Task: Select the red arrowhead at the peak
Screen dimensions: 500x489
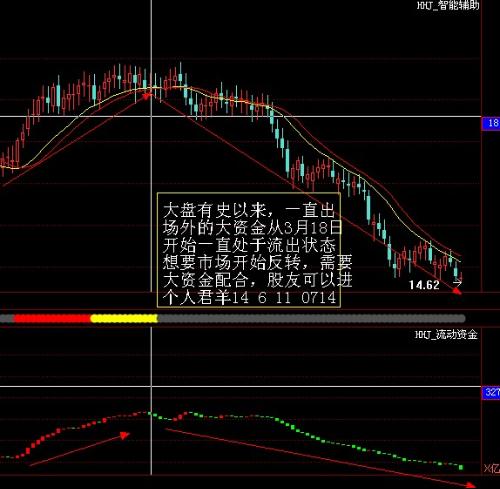Action: 147,97
